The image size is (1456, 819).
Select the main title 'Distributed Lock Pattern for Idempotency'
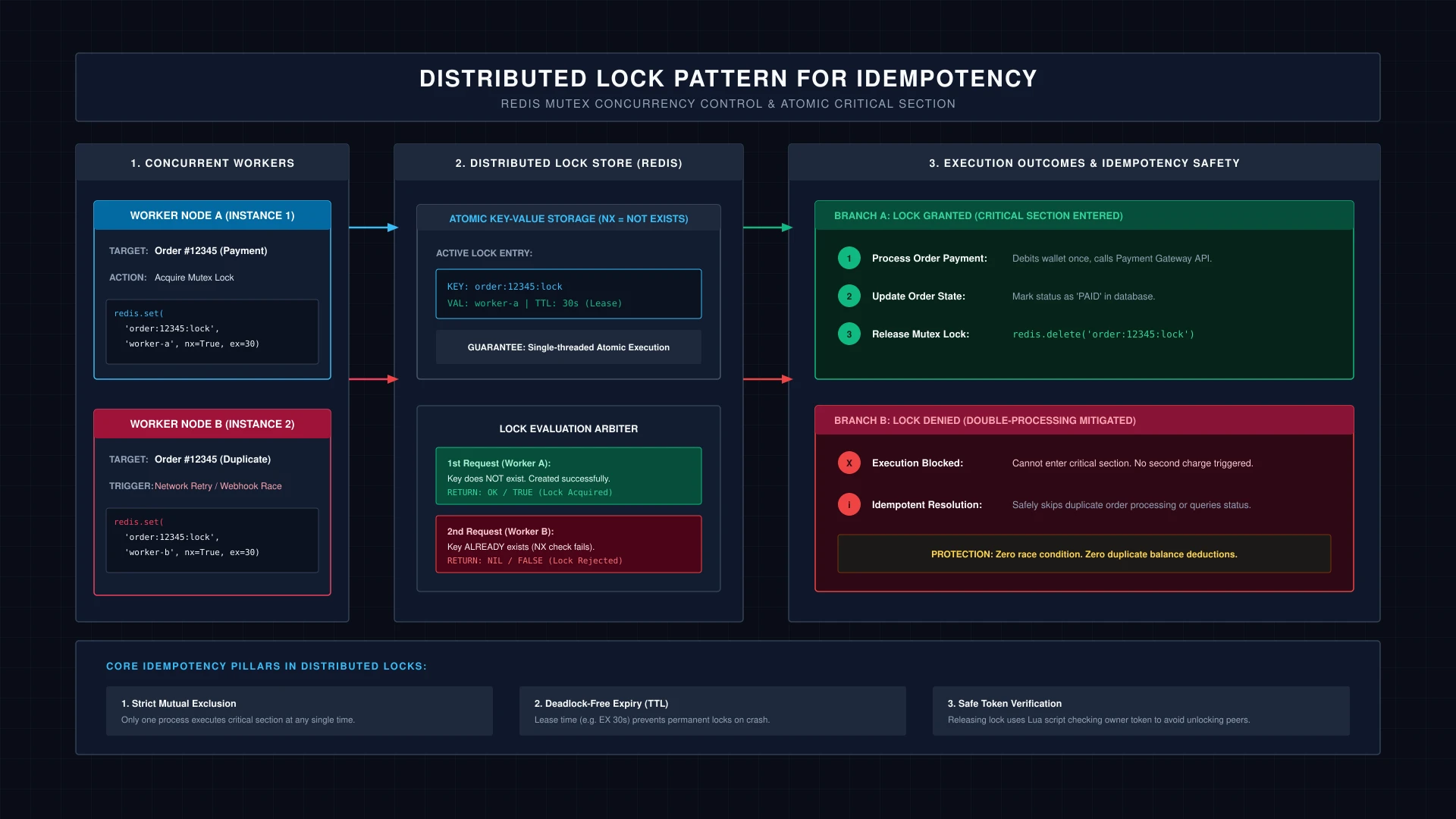click(728, 79)
